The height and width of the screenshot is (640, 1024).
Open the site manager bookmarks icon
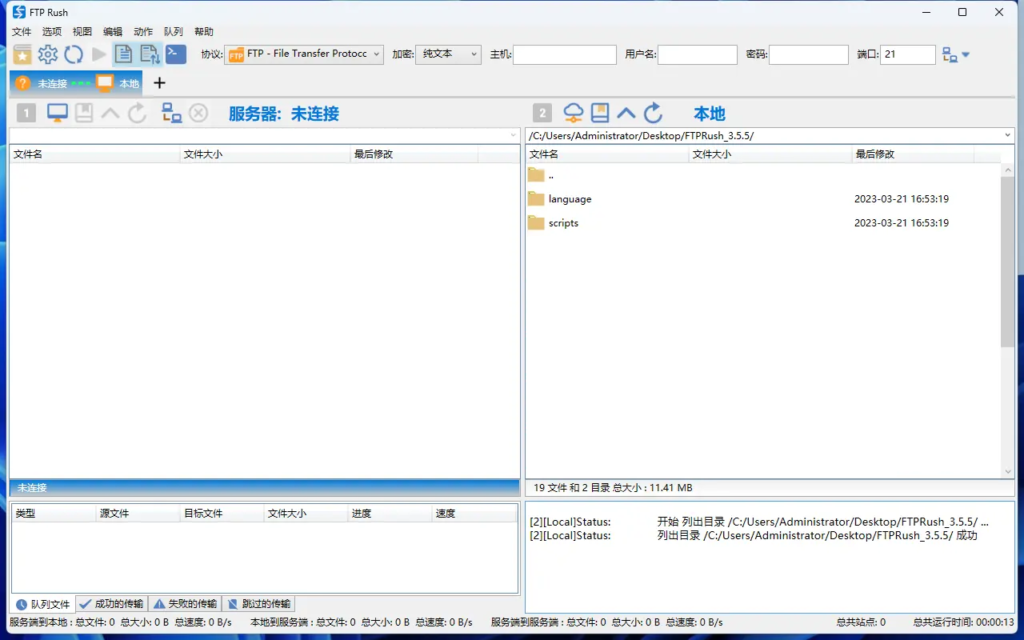(x=22, y=55)
